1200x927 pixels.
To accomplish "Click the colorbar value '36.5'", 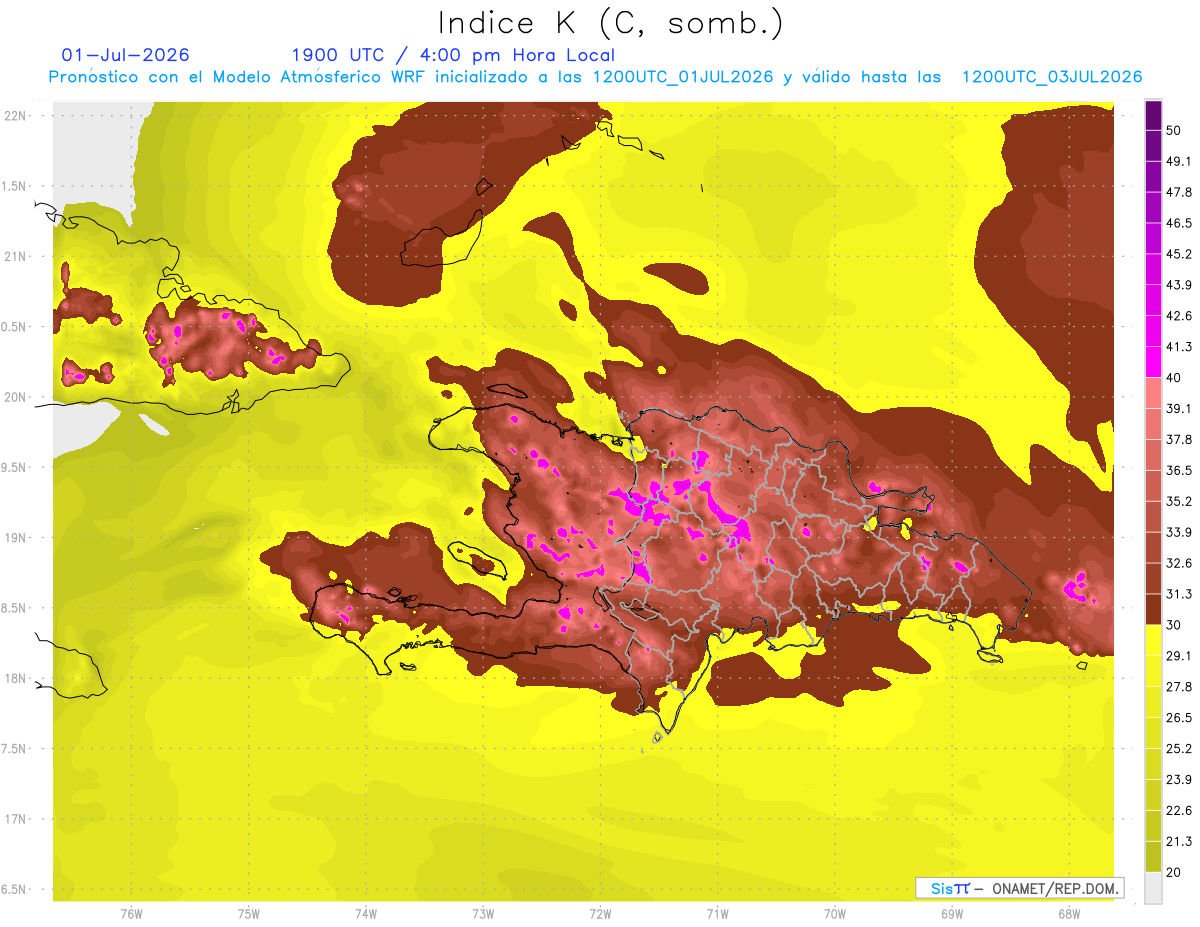I will tap(1179, 471).
